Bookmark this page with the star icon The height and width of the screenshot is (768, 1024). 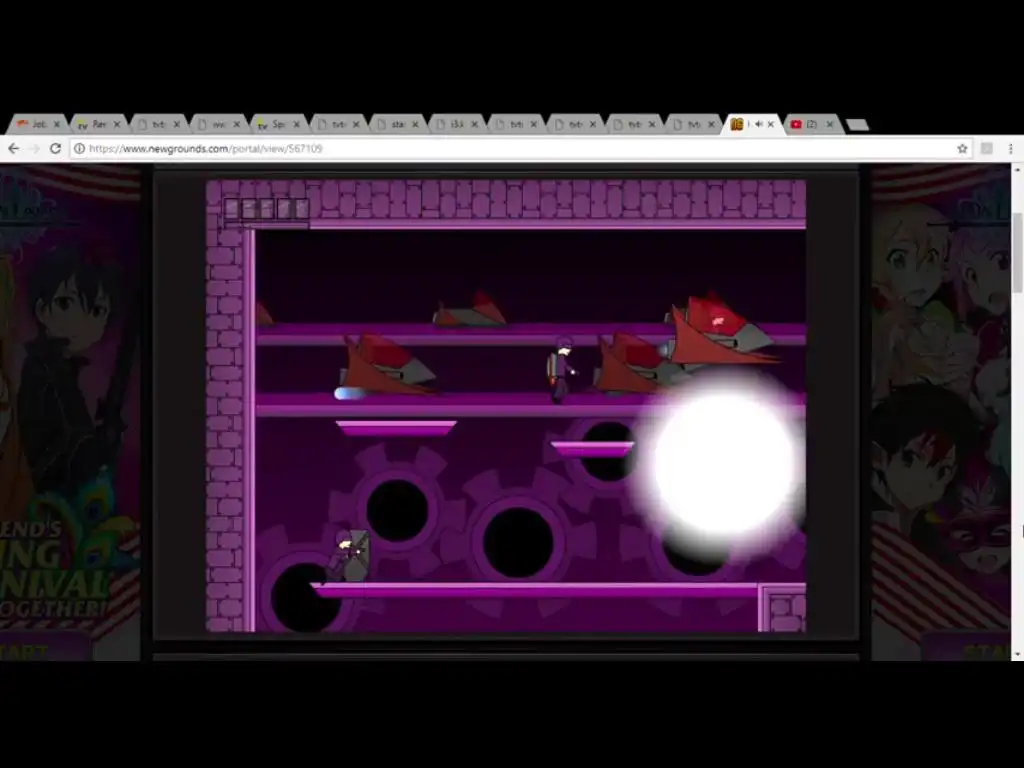click(x=962, y=149)
